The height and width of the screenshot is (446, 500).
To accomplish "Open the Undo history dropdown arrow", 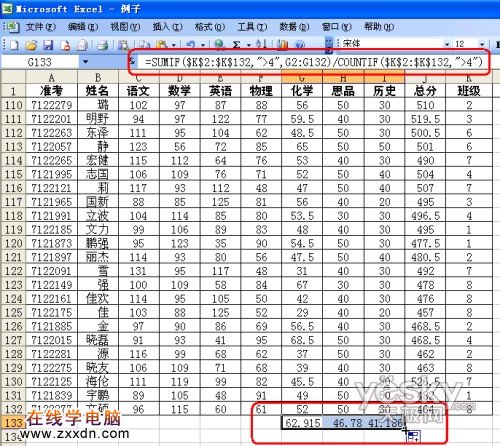I will (203, 44).
